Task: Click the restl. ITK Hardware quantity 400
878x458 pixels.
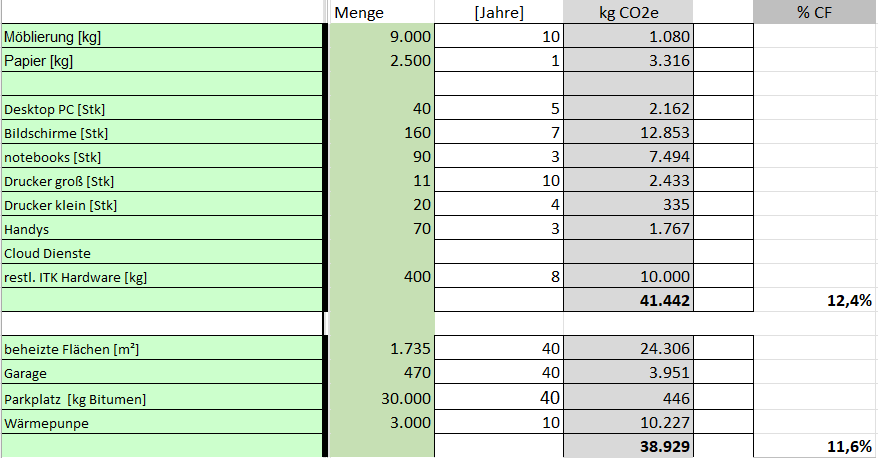Action: click(x=381, y=277)
